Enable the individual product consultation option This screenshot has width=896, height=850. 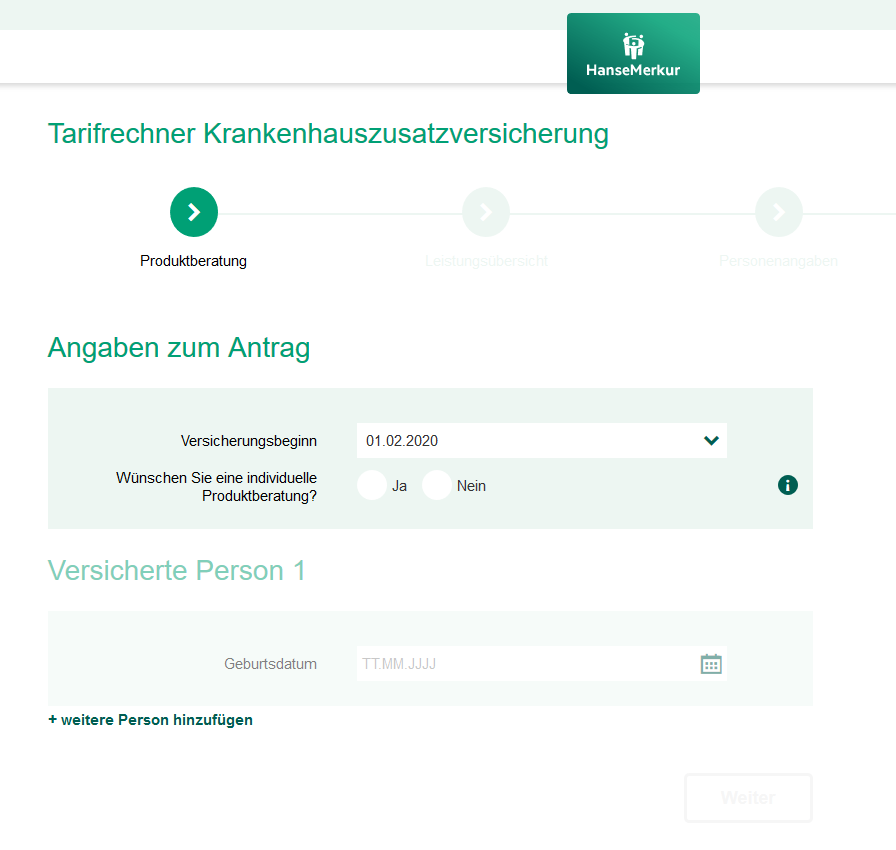(370, 485)
